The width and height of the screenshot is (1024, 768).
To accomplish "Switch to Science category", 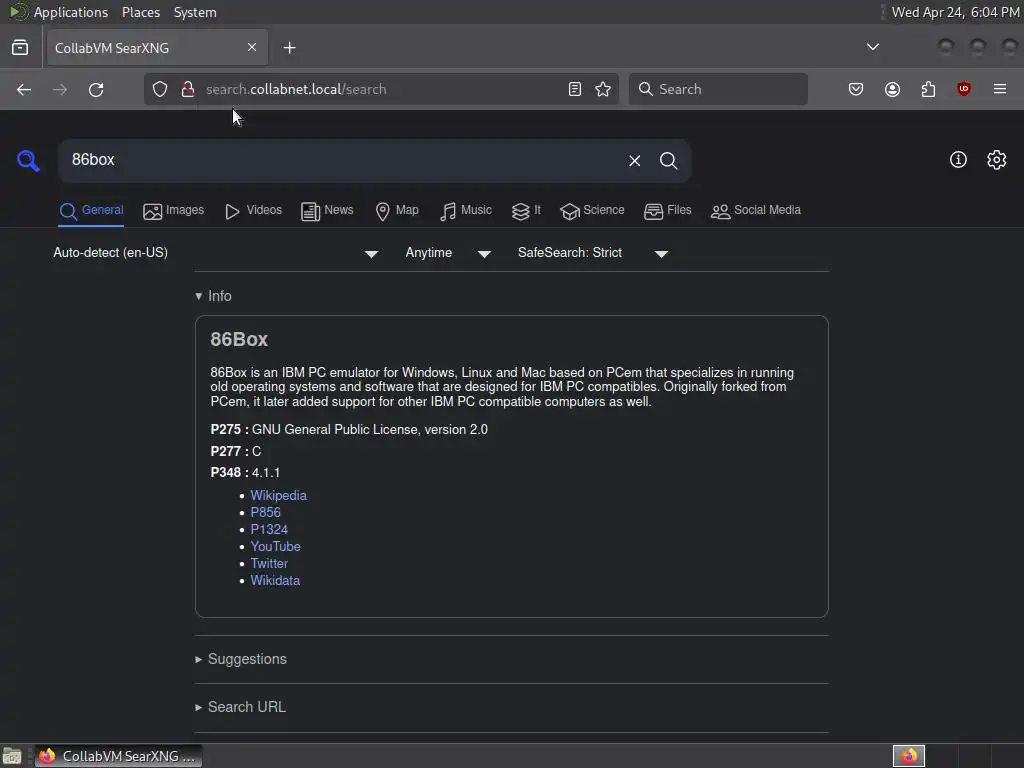I will (592, 210).
